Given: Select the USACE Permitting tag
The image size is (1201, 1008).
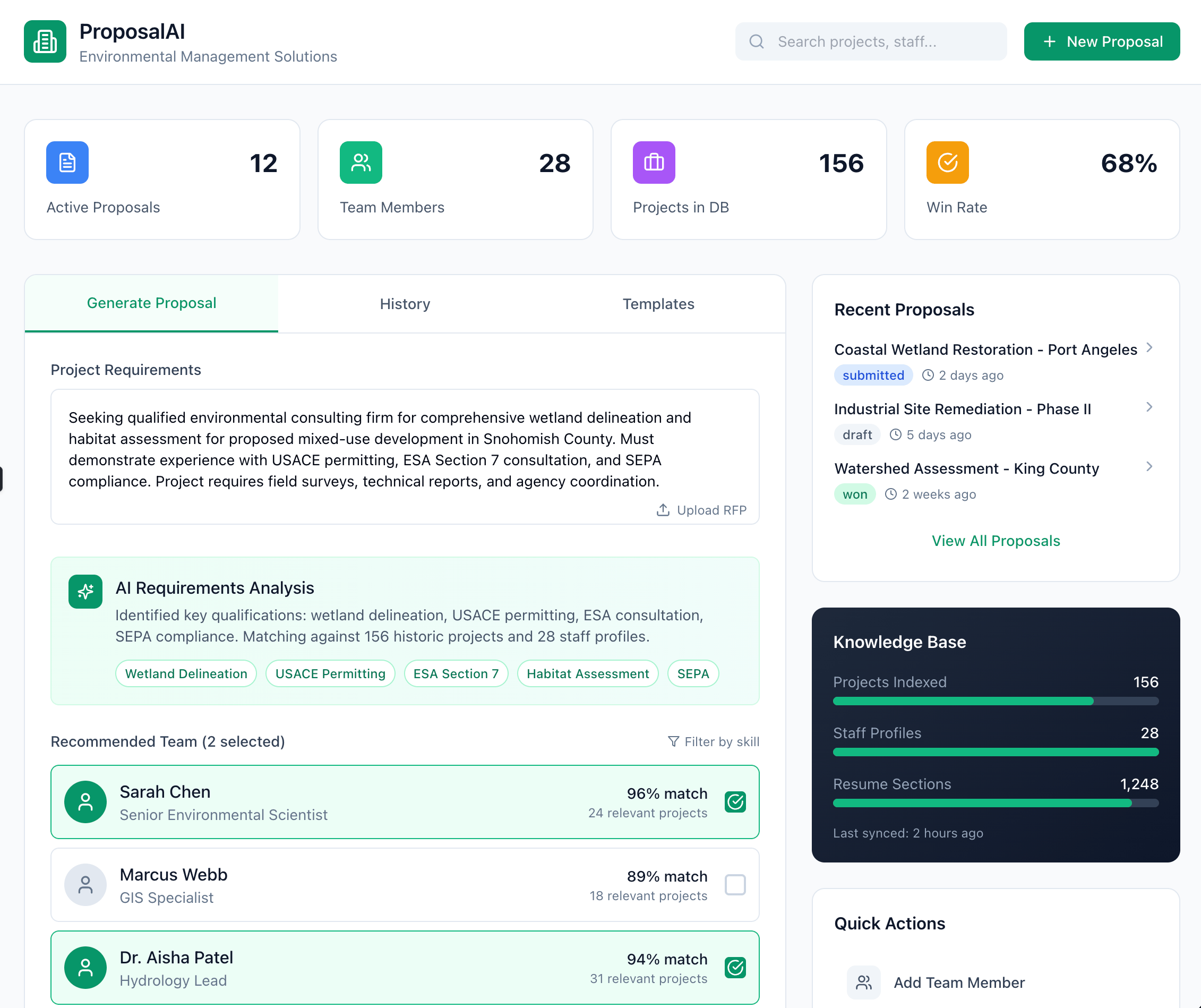Looking at the screenshot, I should pos(330,673).
